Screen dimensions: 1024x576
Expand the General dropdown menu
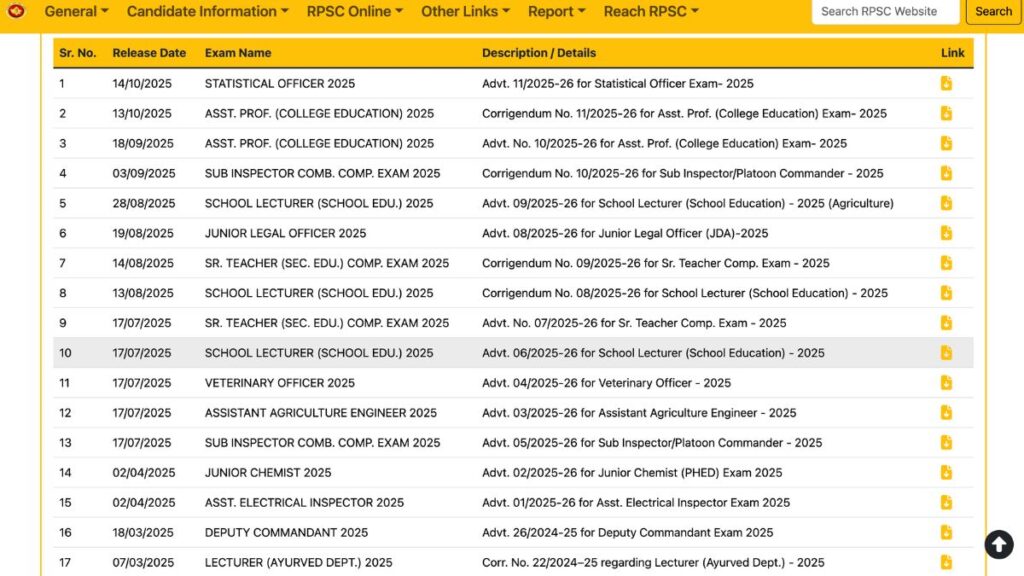pos(77,12)
